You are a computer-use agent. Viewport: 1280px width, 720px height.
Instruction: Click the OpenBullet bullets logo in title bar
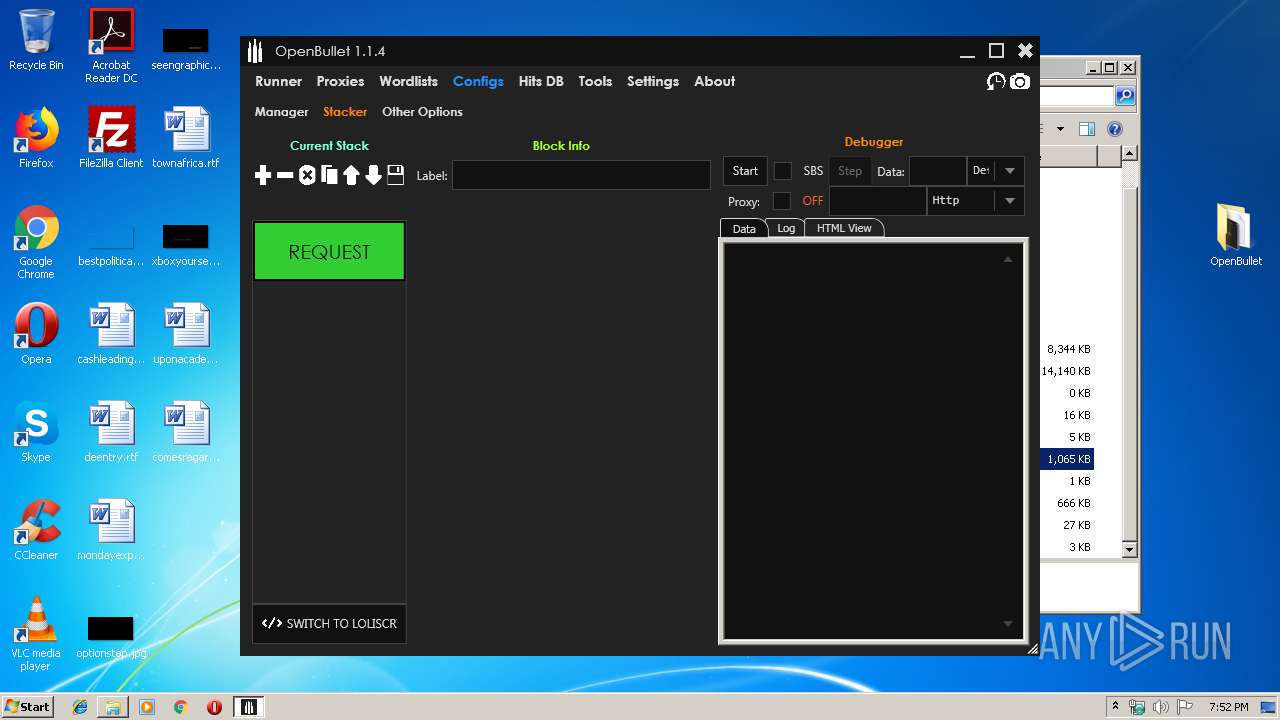tap(255, 51)
